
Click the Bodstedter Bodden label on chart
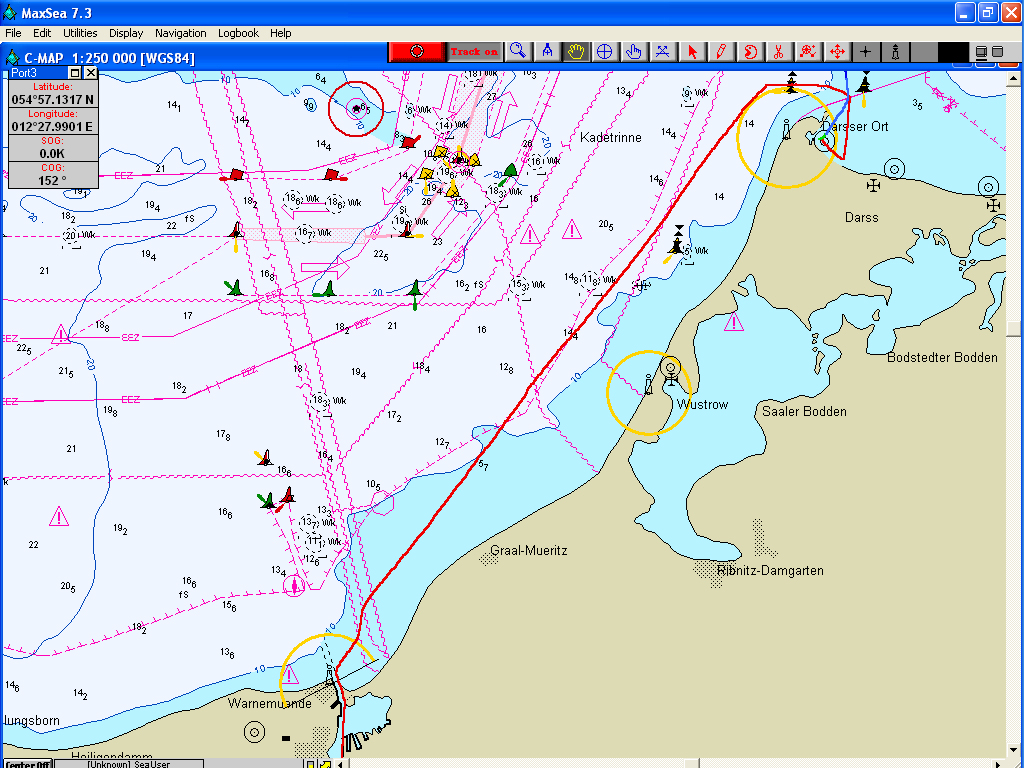[x=942, y=357]
